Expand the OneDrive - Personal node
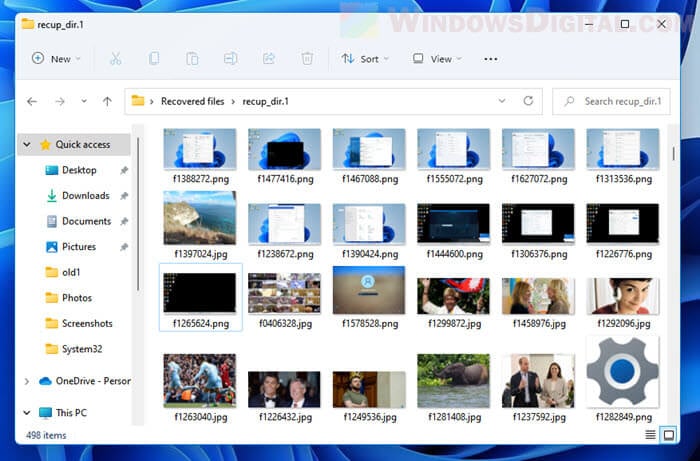The image size is (700, 461). point(27,381)
